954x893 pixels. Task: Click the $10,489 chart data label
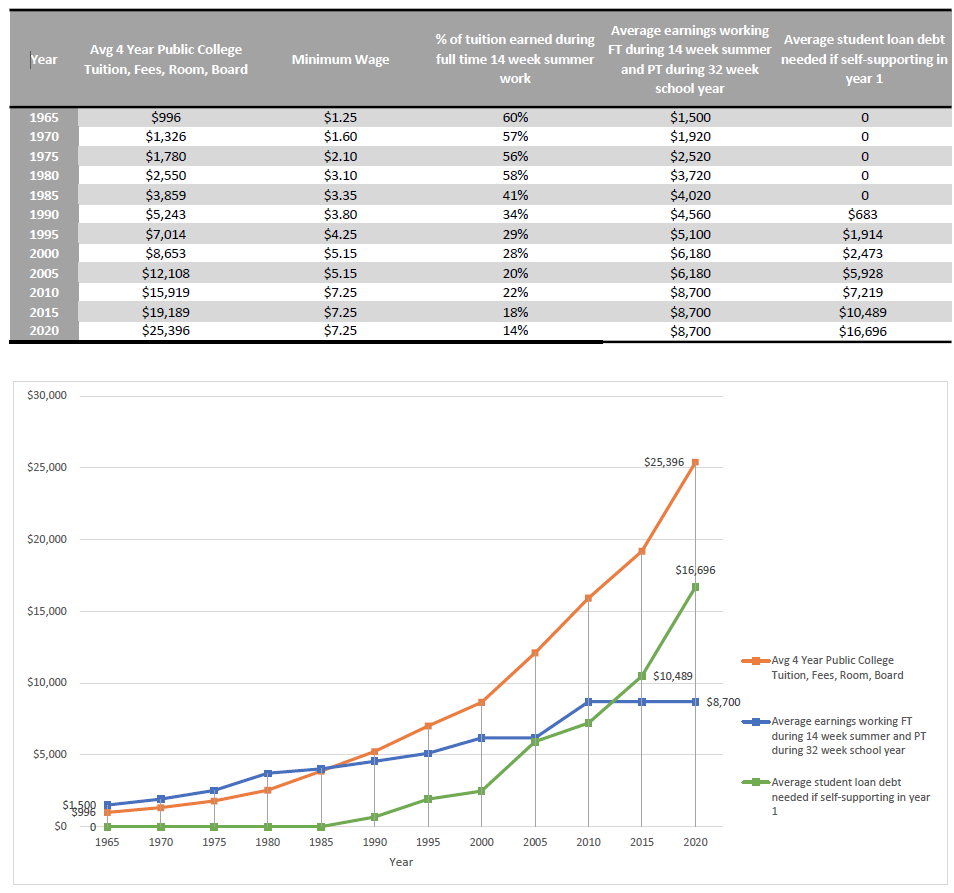pos(672,676)
